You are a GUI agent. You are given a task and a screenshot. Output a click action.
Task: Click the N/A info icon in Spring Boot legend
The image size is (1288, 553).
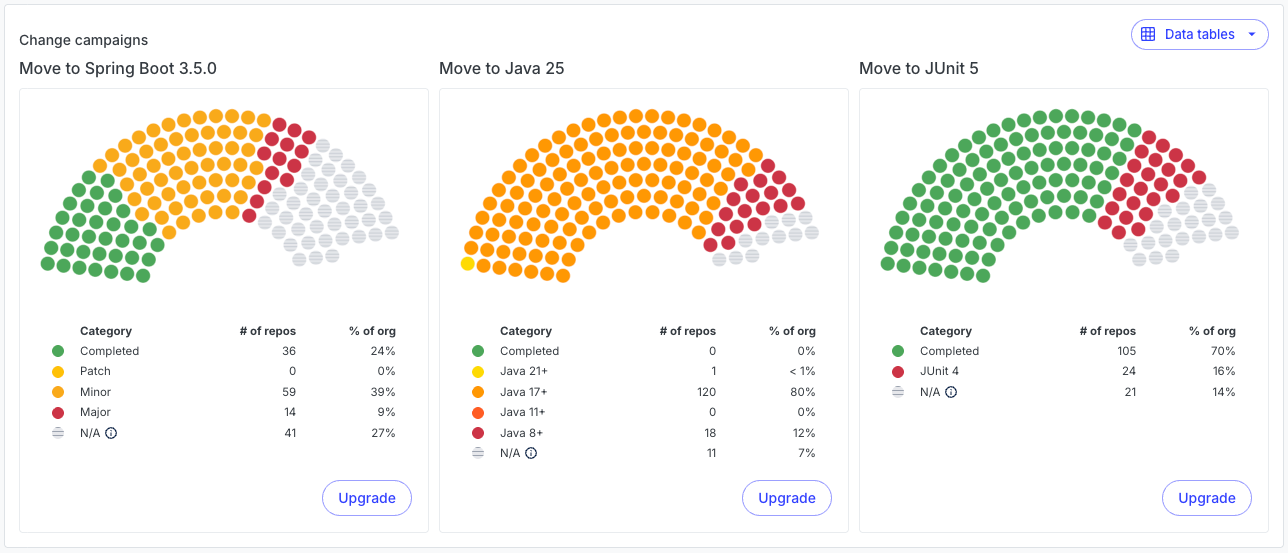pos(111,433)
